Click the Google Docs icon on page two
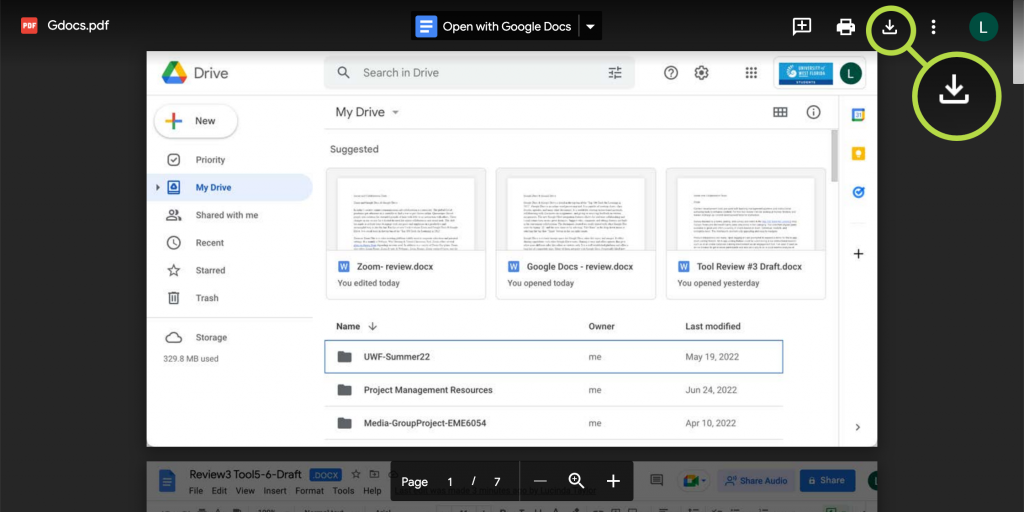1024x512 pixels. (x=168, y=483)
